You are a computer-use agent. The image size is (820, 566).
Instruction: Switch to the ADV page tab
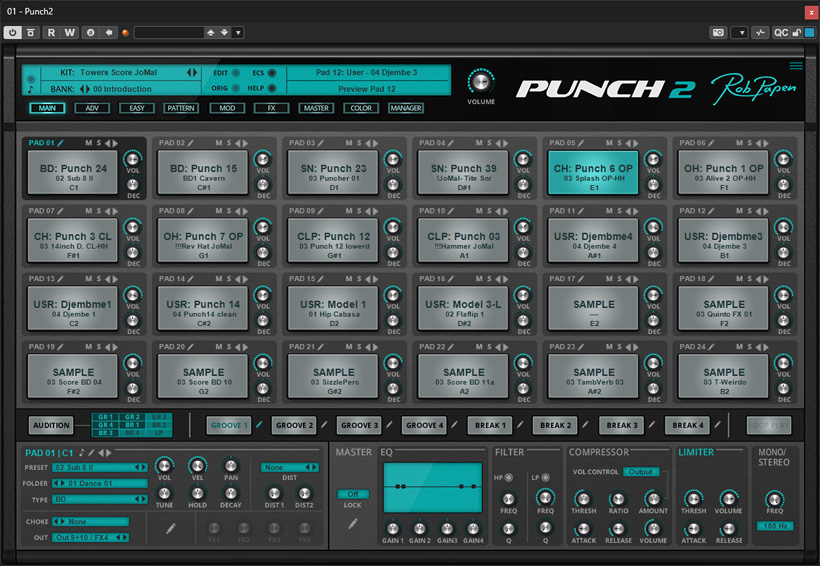tap(92, 108)
